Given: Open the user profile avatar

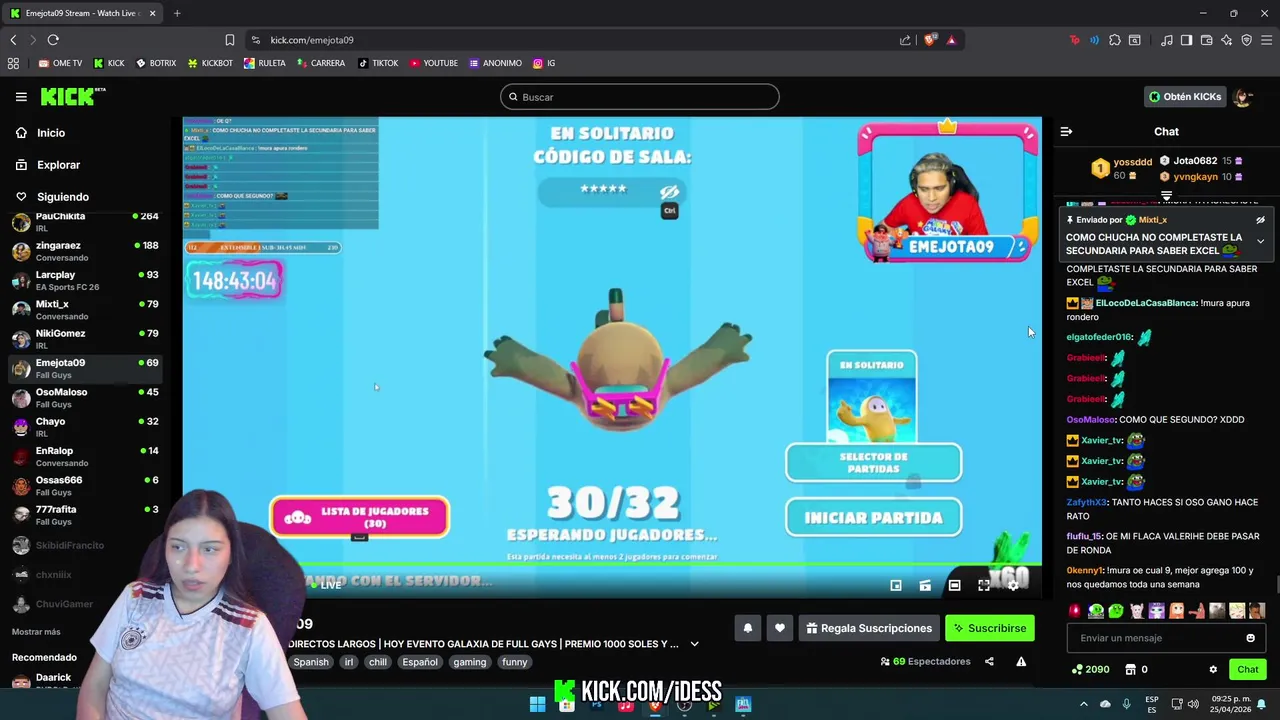Looking at the screenshot, I should point(1243,97).
